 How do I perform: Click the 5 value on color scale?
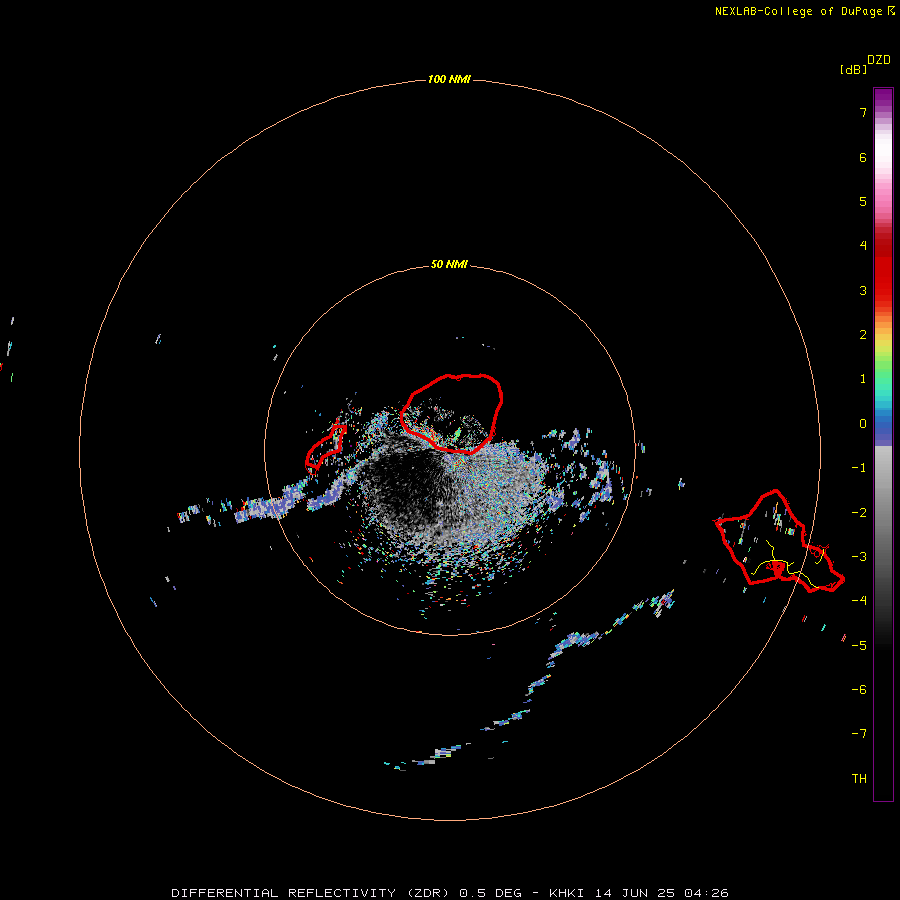[863, 201]
